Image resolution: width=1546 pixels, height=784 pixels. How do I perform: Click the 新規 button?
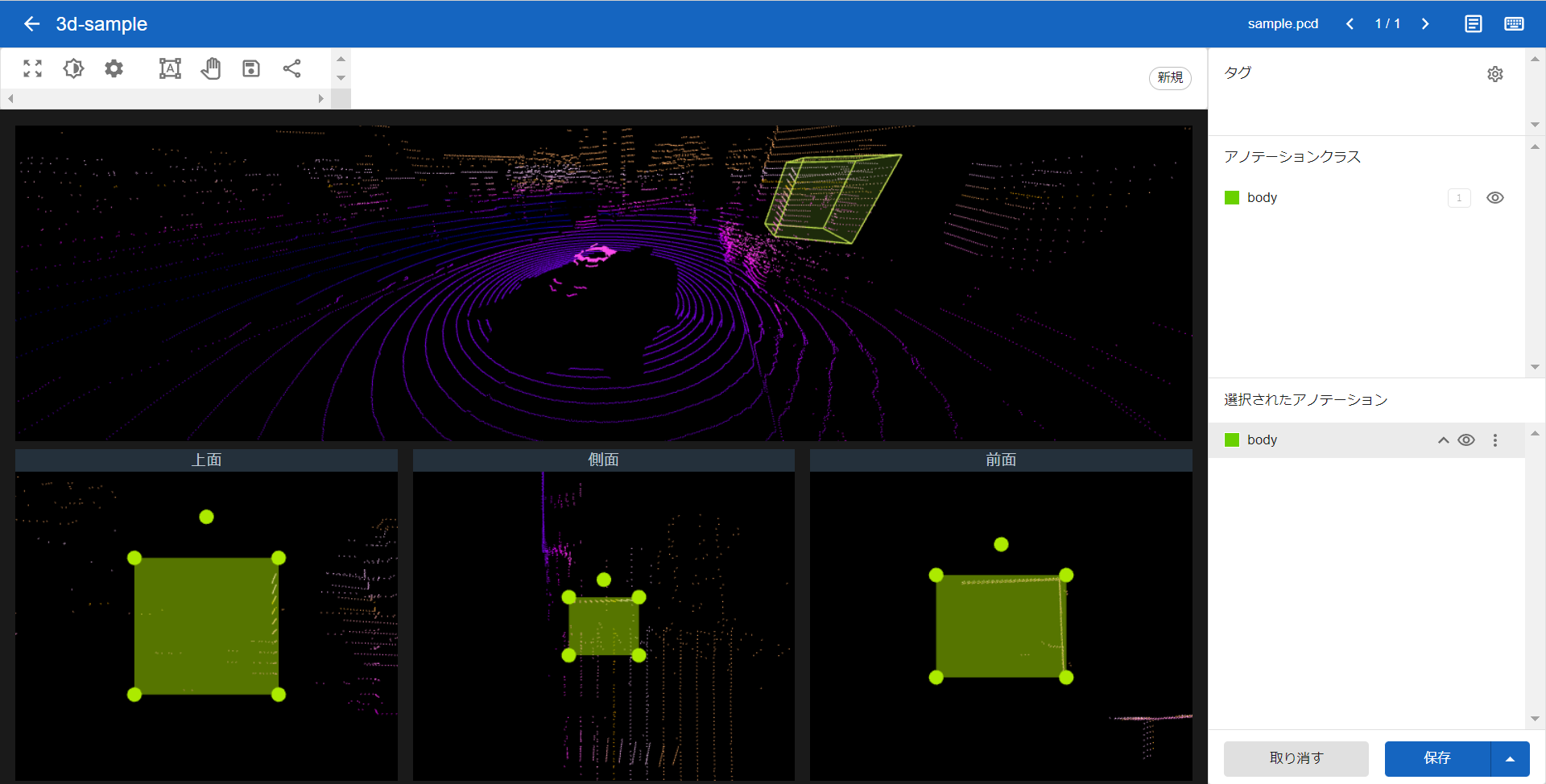tap(1170, 77)
